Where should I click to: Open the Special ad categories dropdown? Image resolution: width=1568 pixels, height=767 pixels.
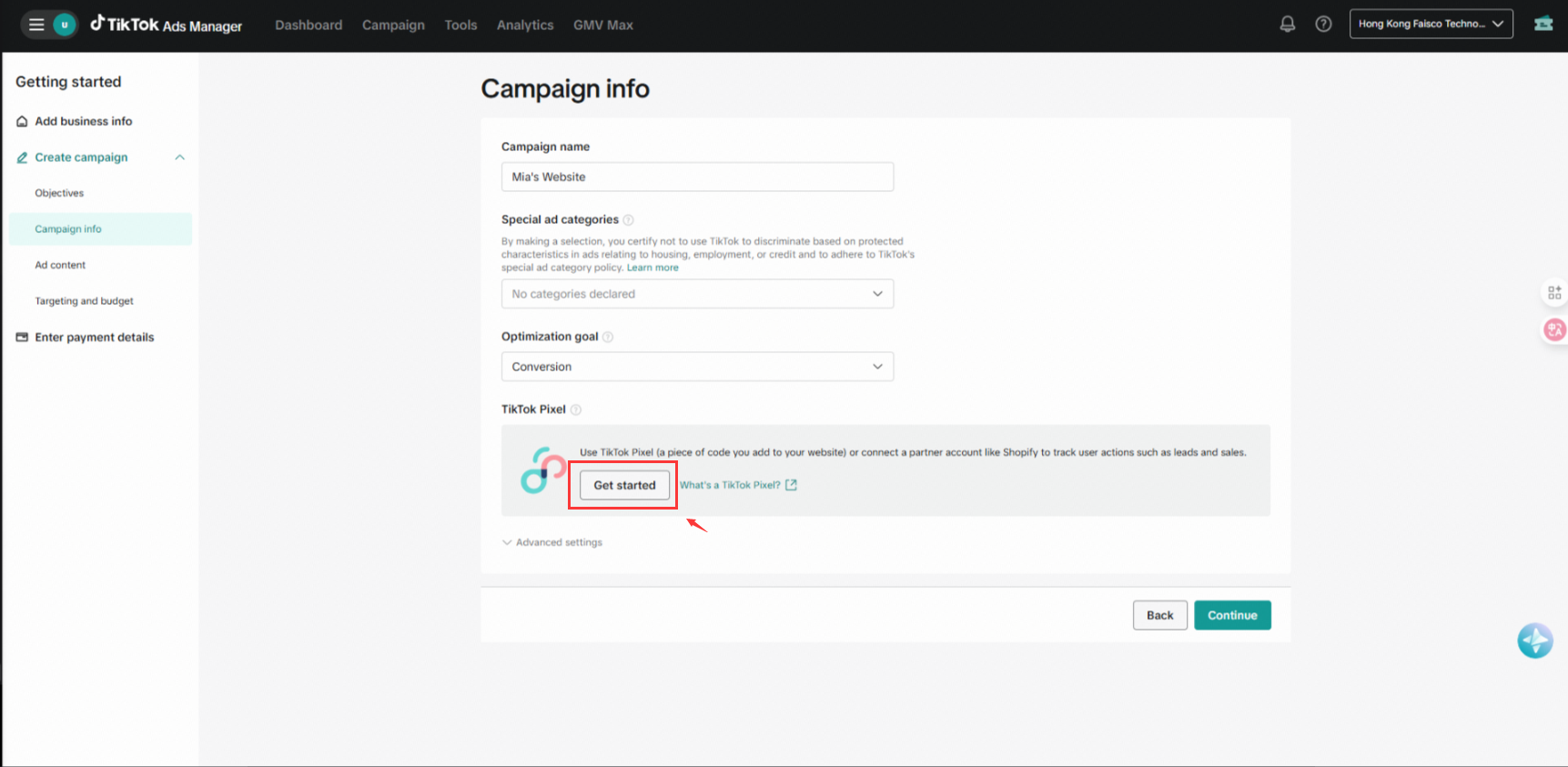click(697, 294)
